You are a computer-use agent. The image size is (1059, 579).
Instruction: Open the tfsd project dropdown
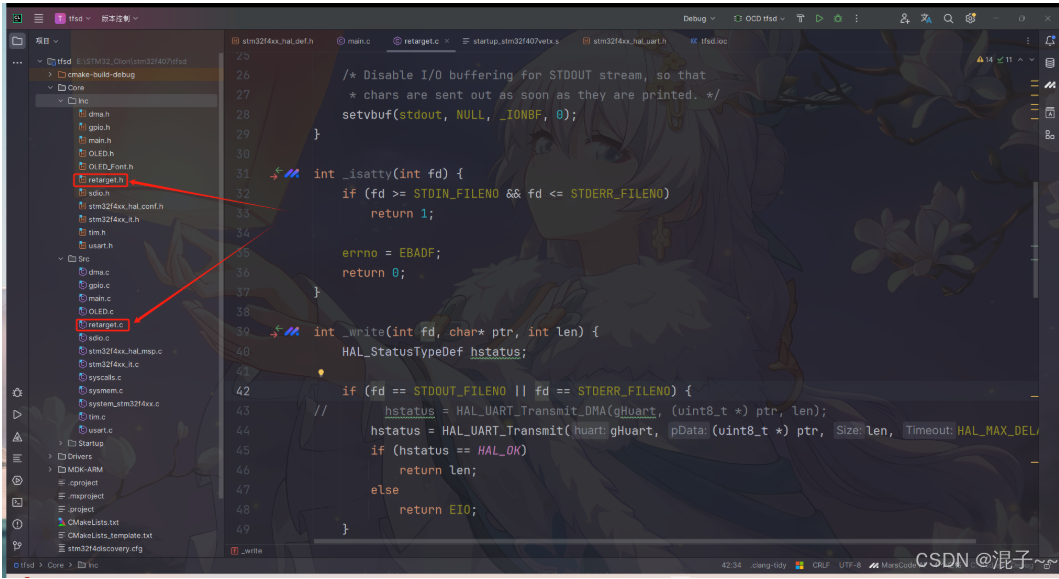point(72,18)
